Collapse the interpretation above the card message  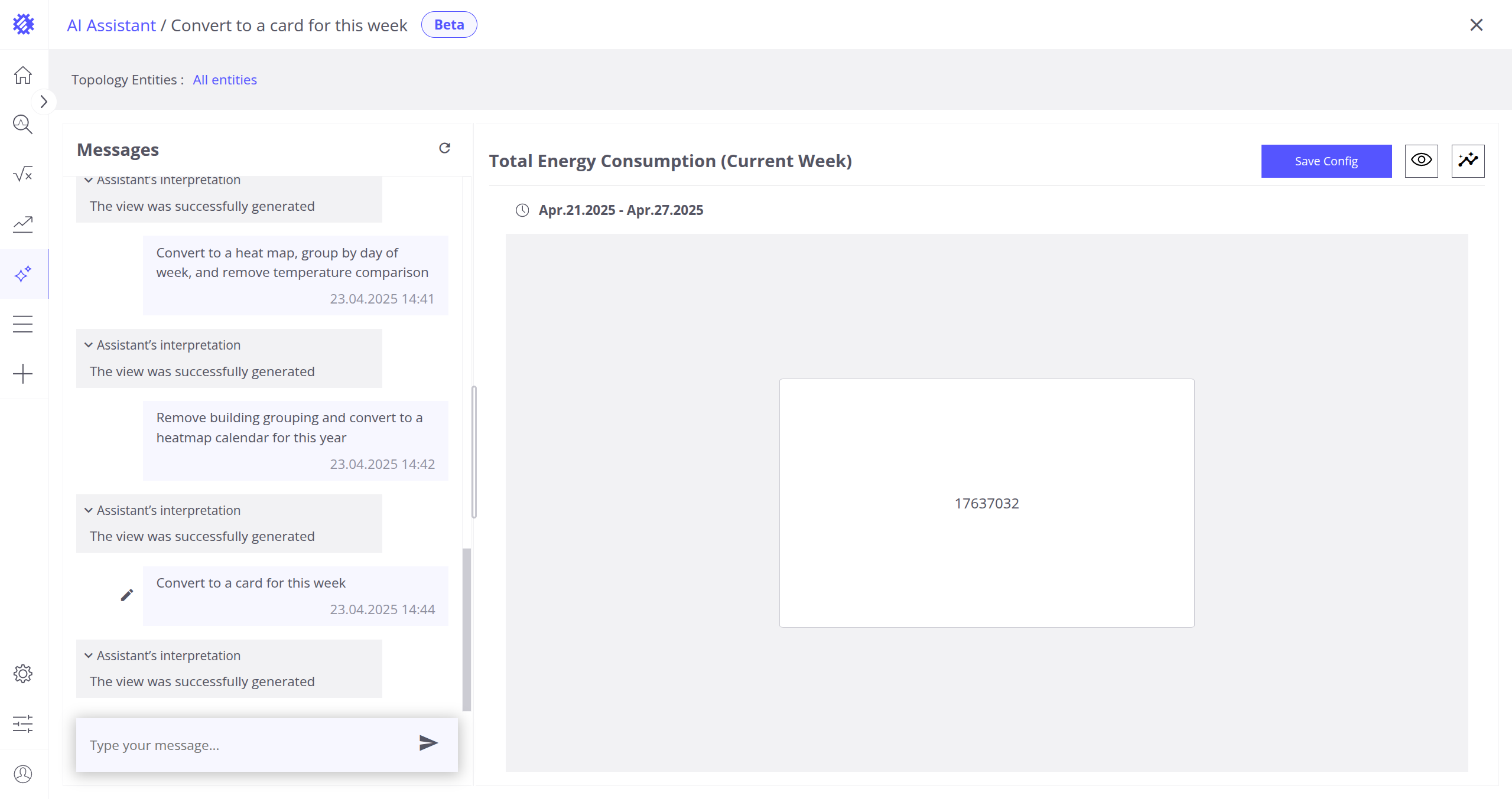pos(89,510)
